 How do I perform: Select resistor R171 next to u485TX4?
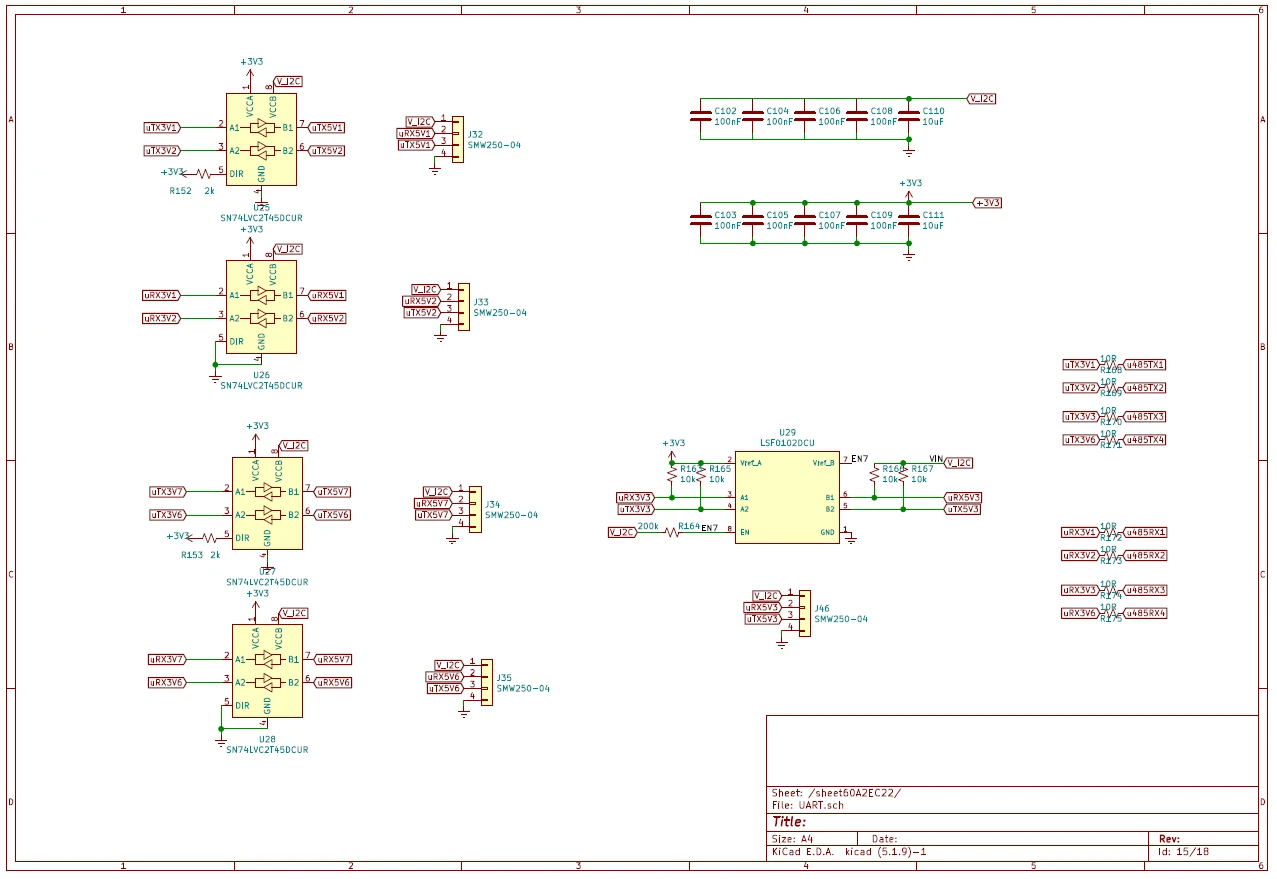1111,440
